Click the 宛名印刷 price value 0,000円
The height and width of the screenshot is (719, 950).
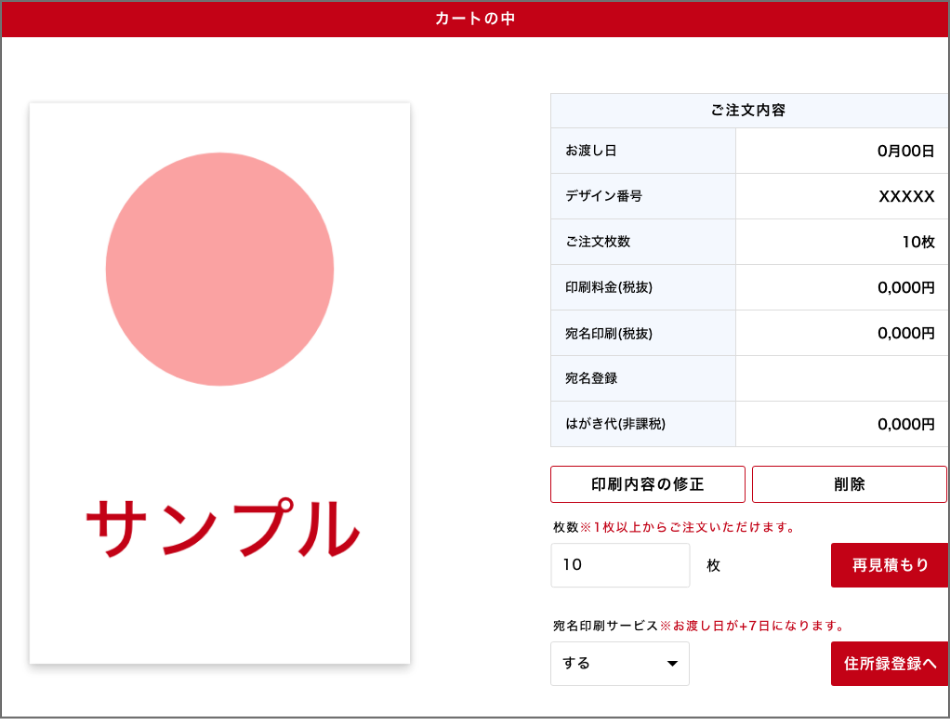[906, 333]
